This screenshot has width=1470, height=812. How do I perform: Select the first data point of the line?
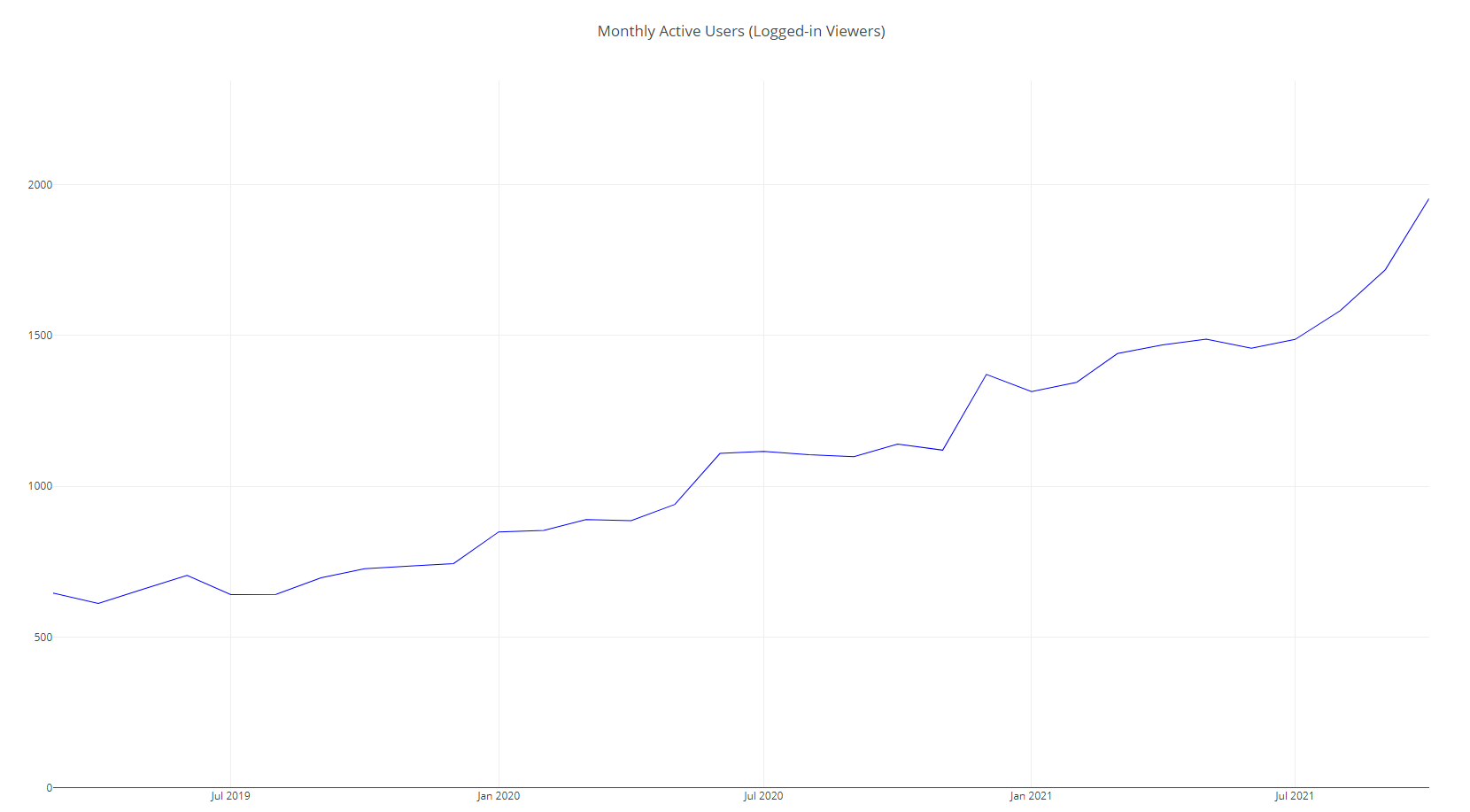pos(54,593)
